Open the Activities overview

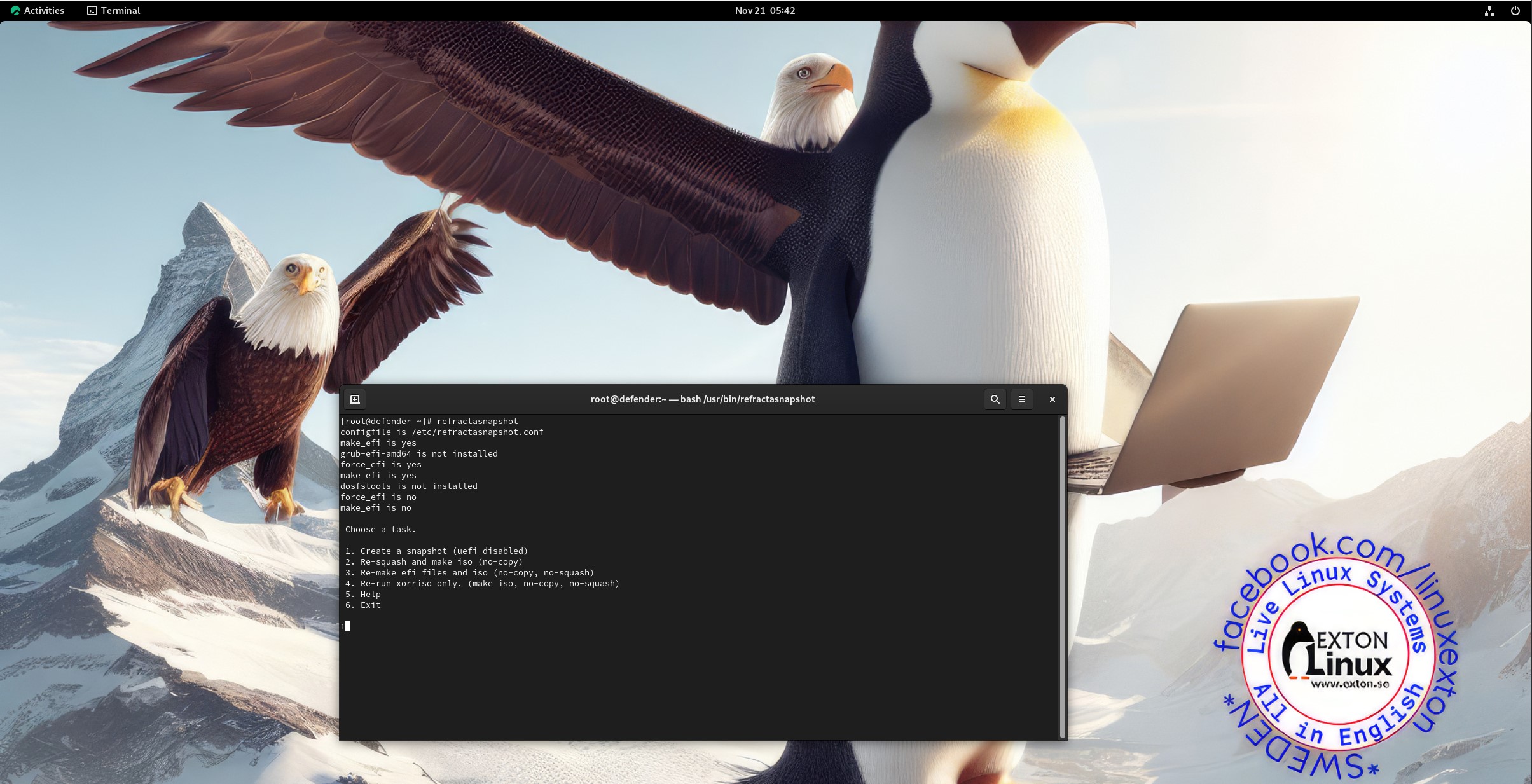38,10
